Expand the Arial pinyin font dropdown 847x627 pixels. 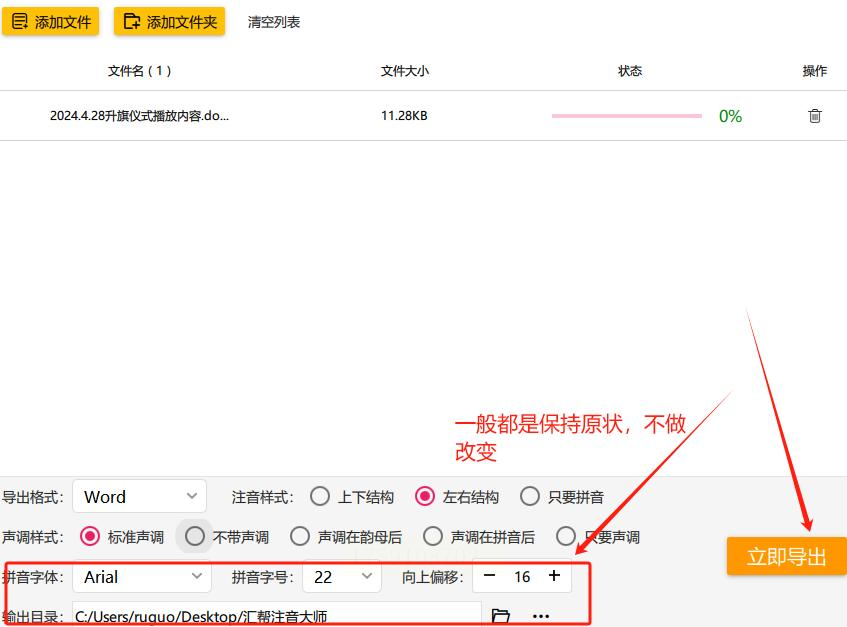(x=142, y=576)
